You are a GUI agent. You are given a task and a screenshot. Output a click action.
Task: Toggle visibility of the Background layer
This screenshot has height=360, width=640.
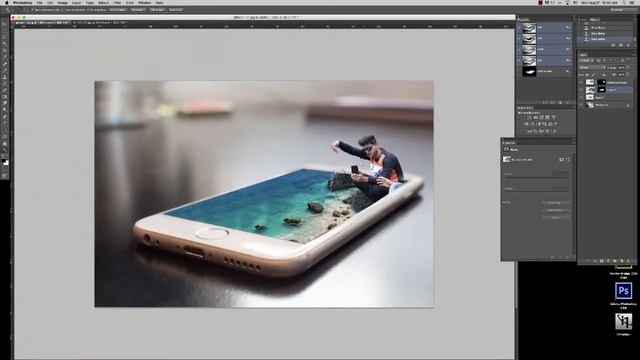point(581,105)
